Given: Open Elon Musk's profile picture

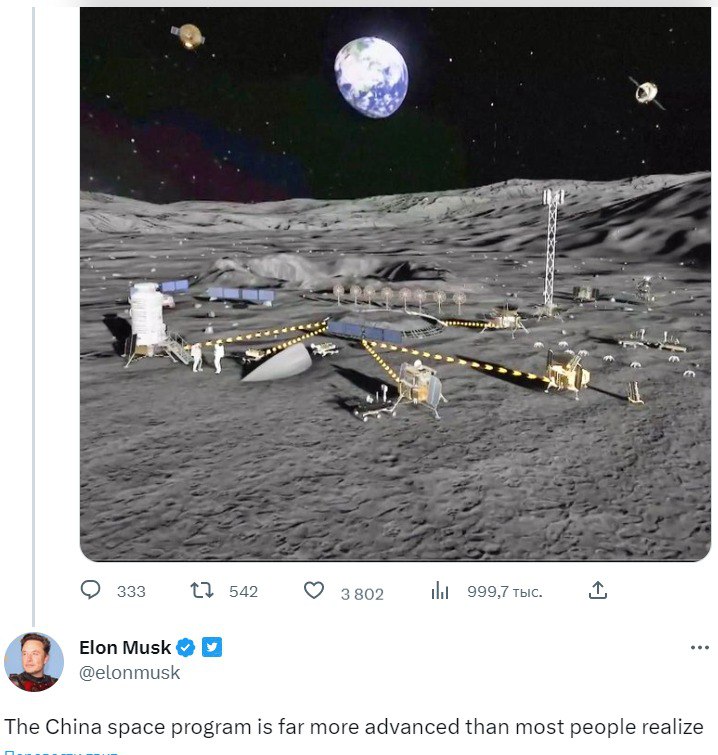Looking at the screenshot, I should (x=34, y=661).
